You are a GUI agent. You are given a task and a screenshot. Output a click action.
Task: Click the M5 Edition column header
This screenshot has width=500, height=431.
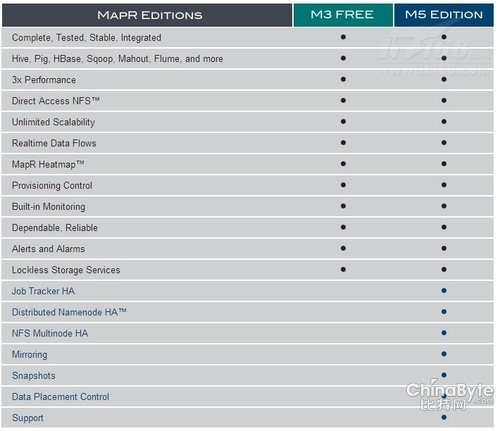coord(444,15)
